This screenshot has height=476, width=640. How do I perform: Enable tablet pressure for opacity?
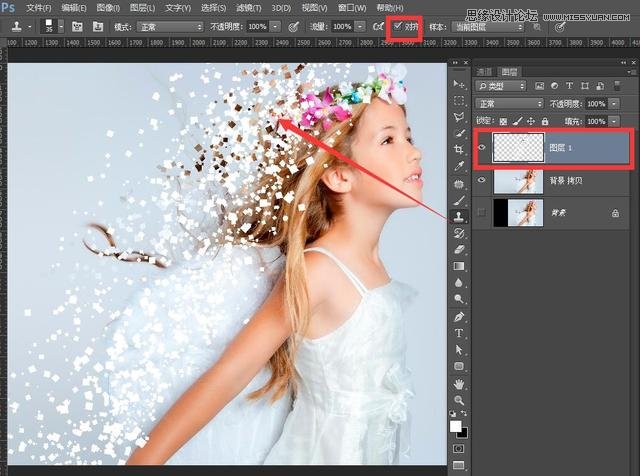coord(293,27)
